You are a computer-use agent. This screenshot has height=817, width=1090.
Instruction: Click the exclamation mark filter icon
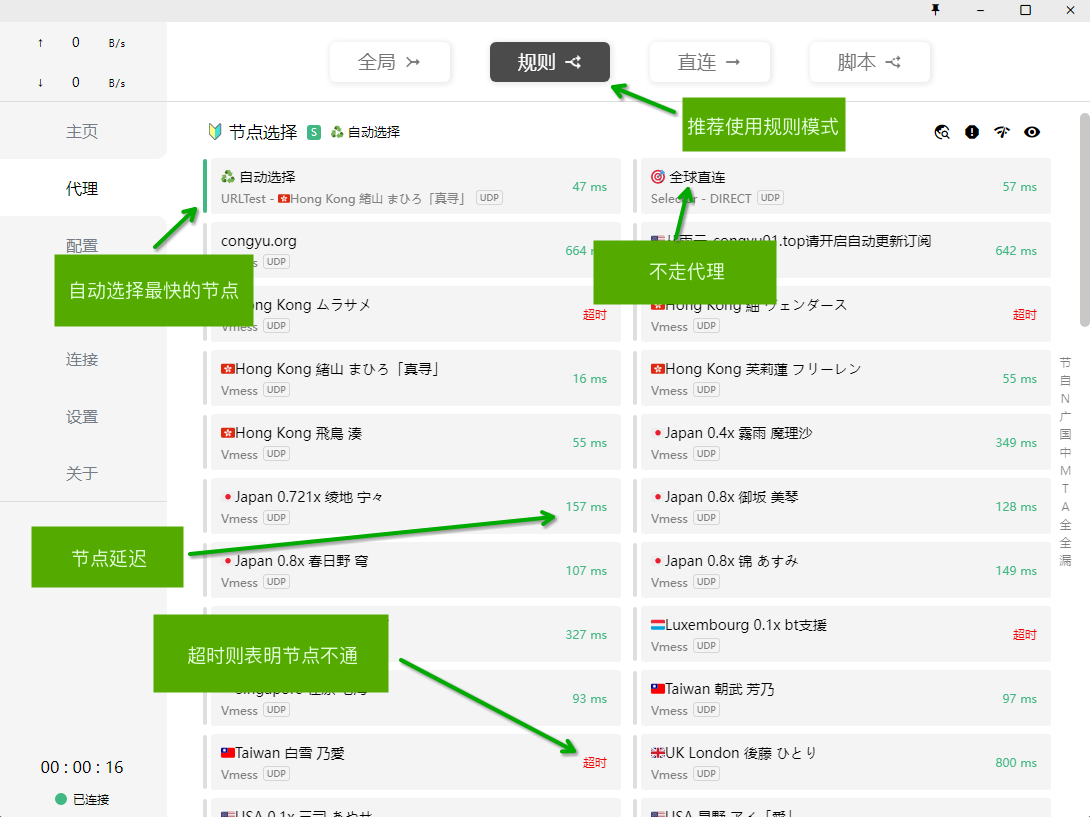tap(972, 132)
